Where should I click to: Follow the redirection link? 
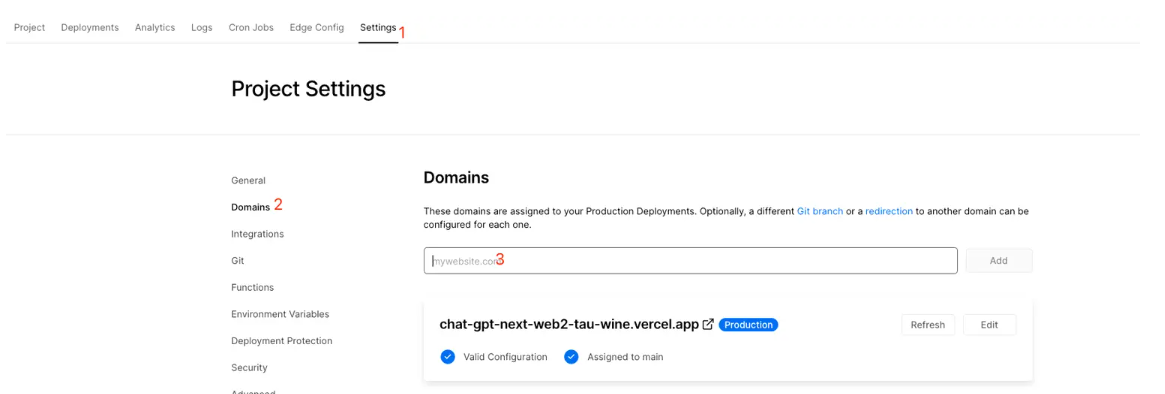point(889,211)
